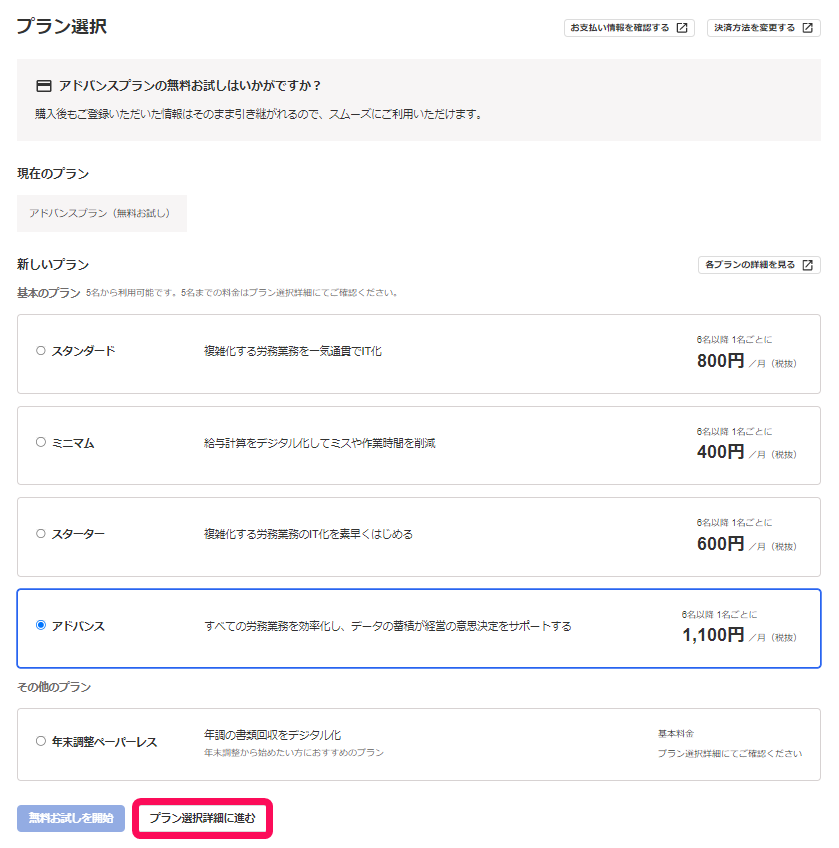The width and height of the screenshot is (839, 848).
Task: Click subtext 年末調整から始めたい方におすすめのプラン
Action: [x=294, y=752]
